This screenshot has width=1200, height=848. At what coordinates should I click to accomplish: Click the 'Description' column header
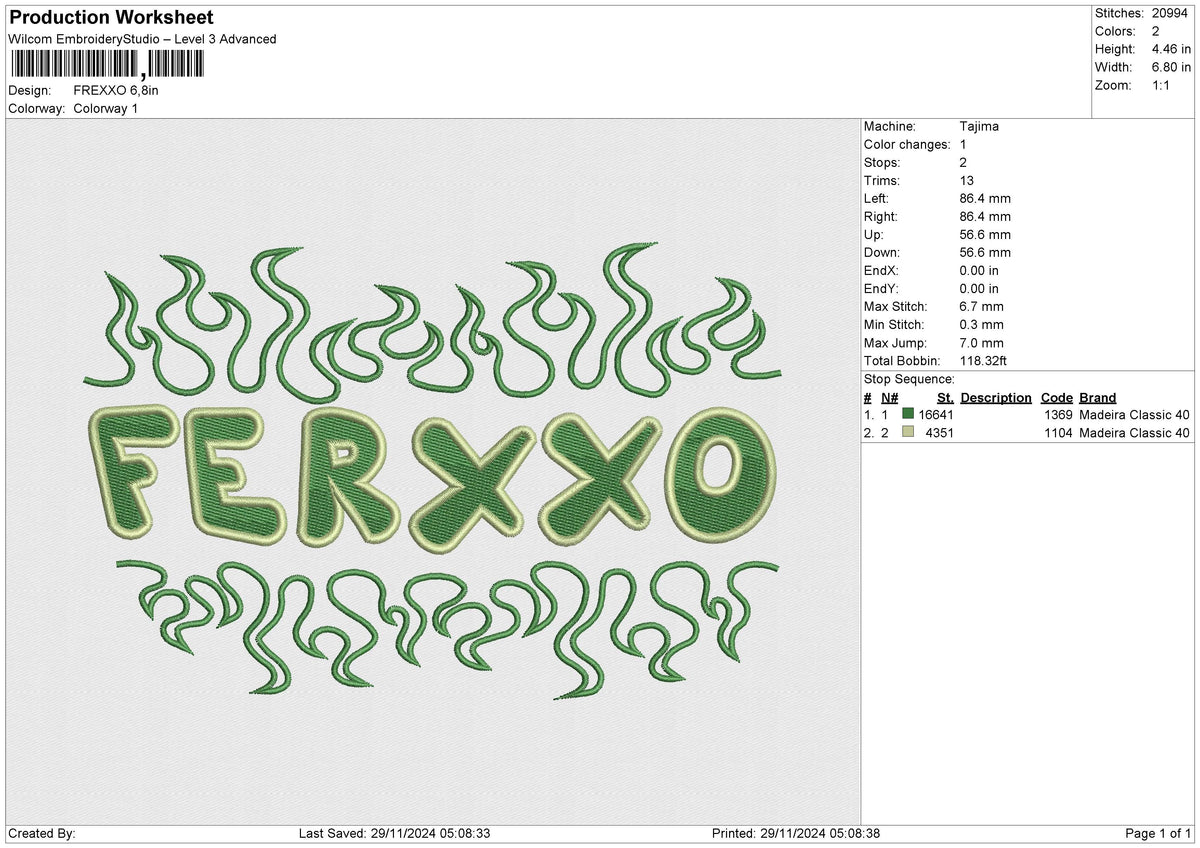tap(996, 397)
